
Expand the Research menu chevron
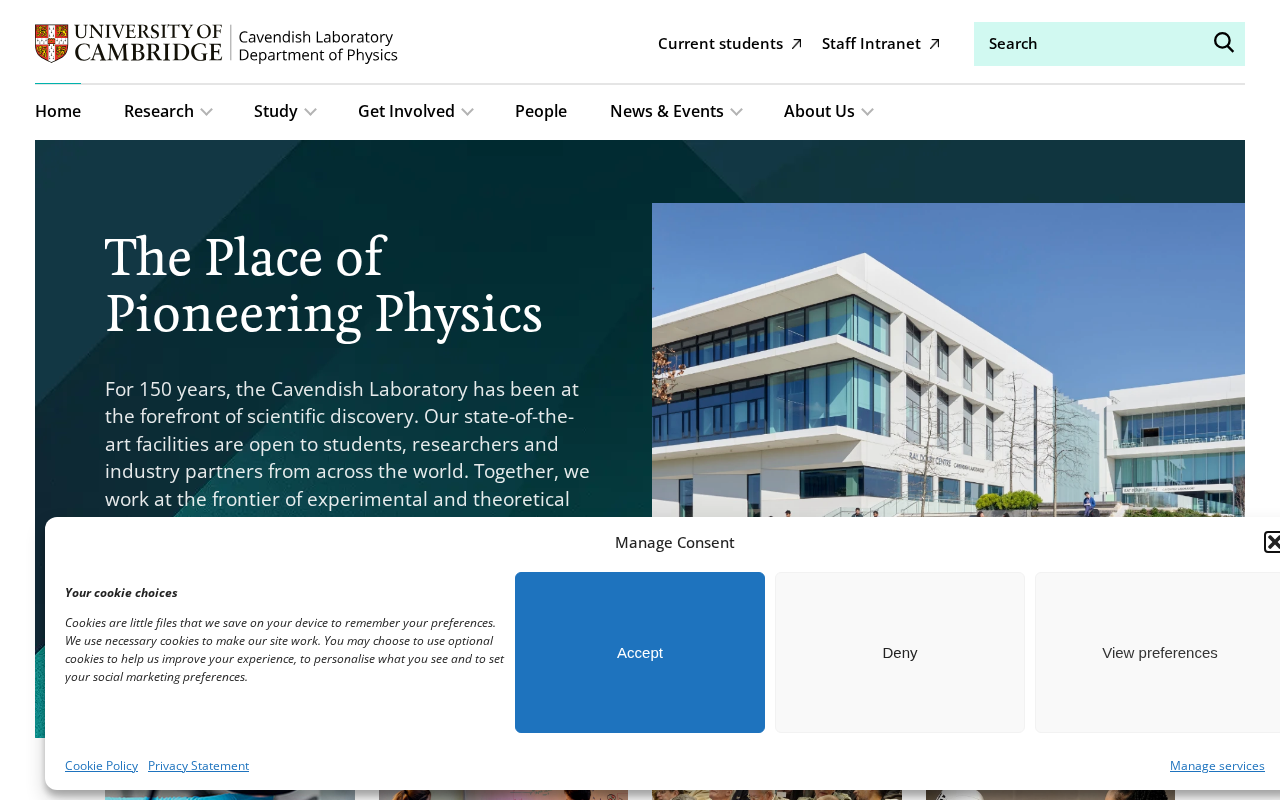coord(206,112)
